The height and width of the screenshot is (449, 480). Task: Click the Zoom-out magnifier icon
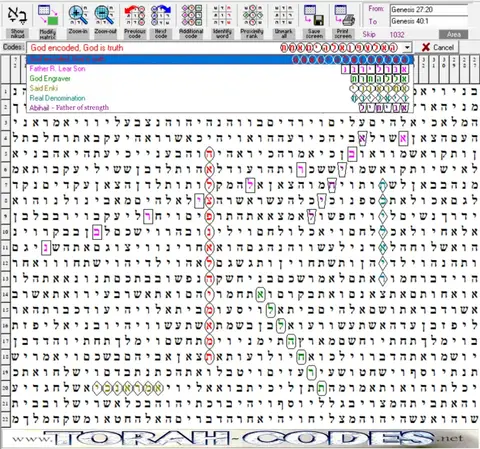coord(104,15)
